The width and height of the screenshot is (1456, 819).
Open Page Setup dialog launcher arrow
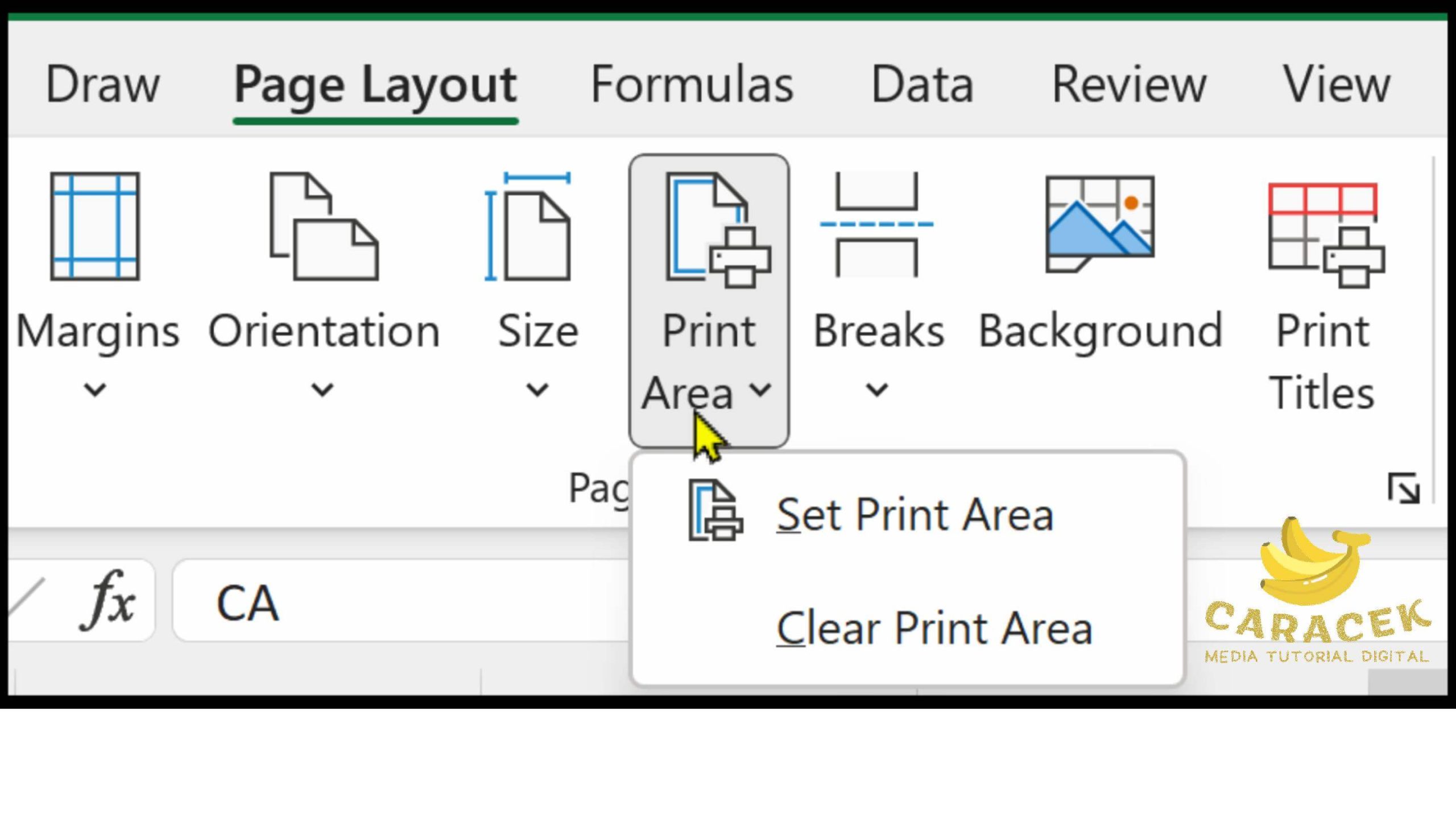pos(1403,488)
